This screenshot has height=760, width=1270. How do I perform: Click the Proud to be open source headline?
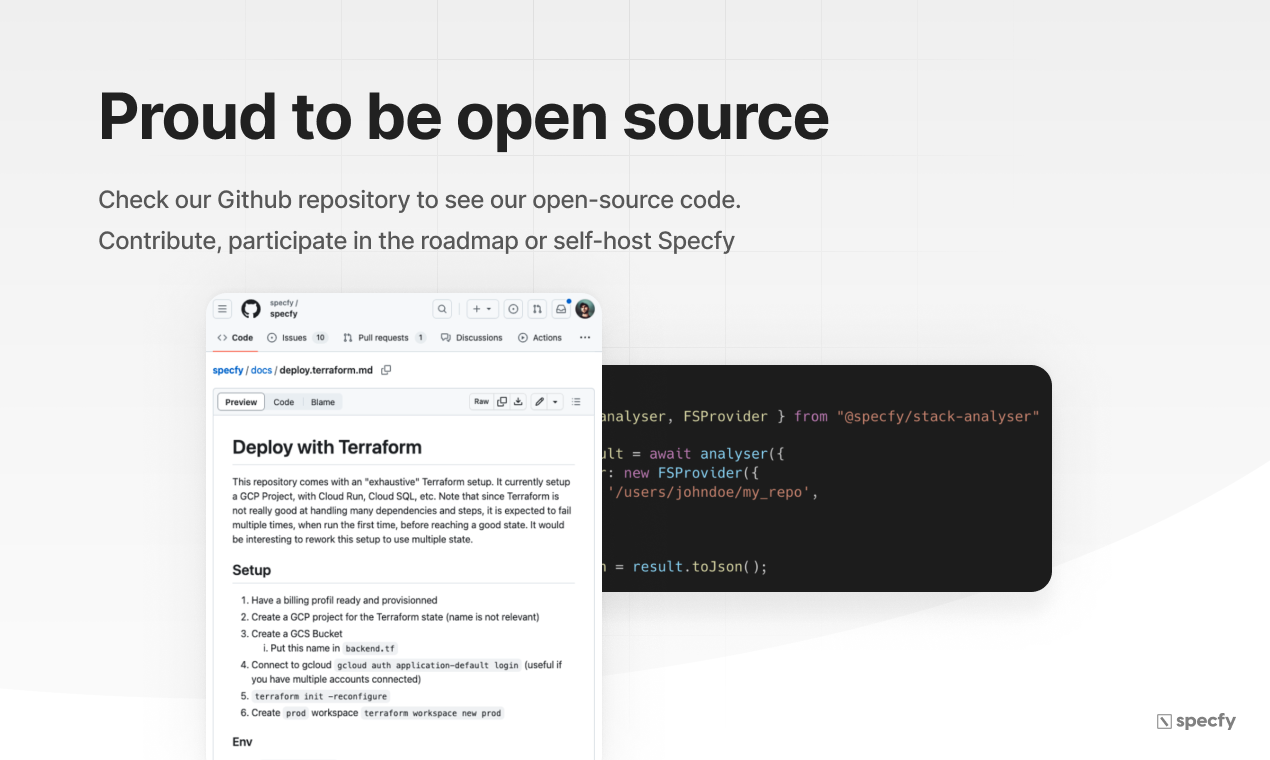click(x=464, y=117)
